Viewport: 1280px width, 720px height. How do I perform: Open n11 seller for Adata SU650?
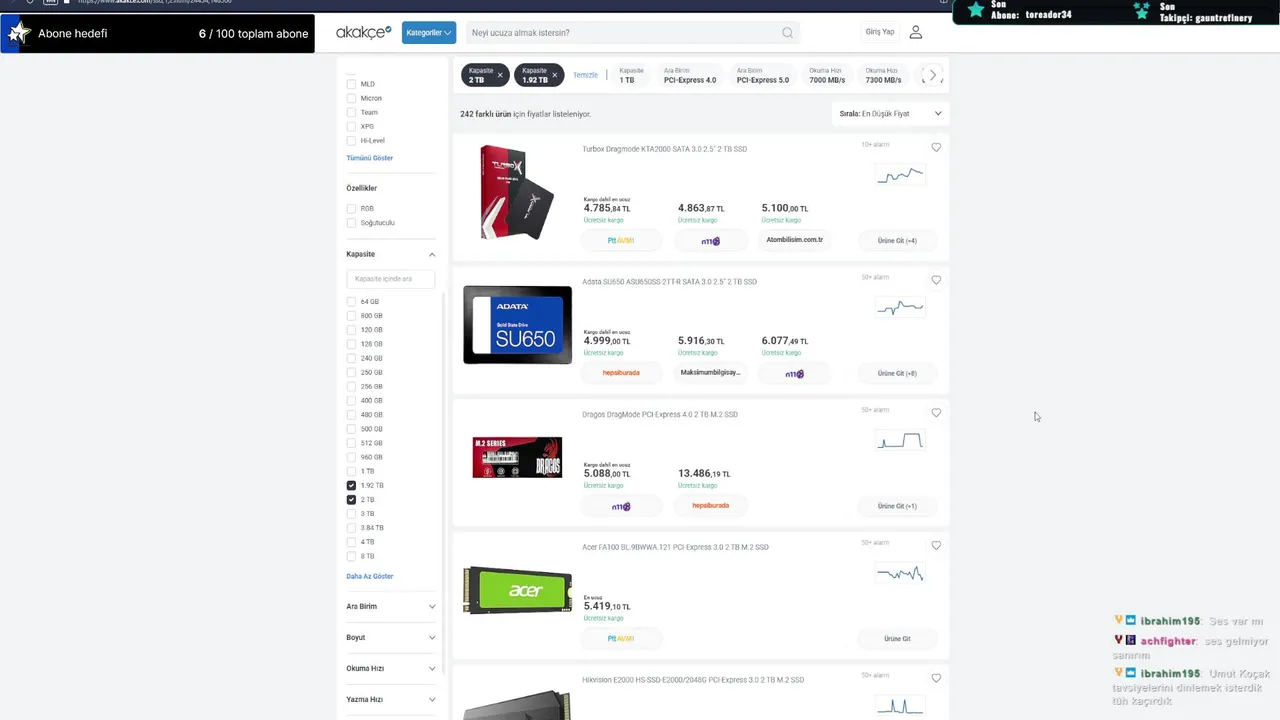click(x=794, y=373)
